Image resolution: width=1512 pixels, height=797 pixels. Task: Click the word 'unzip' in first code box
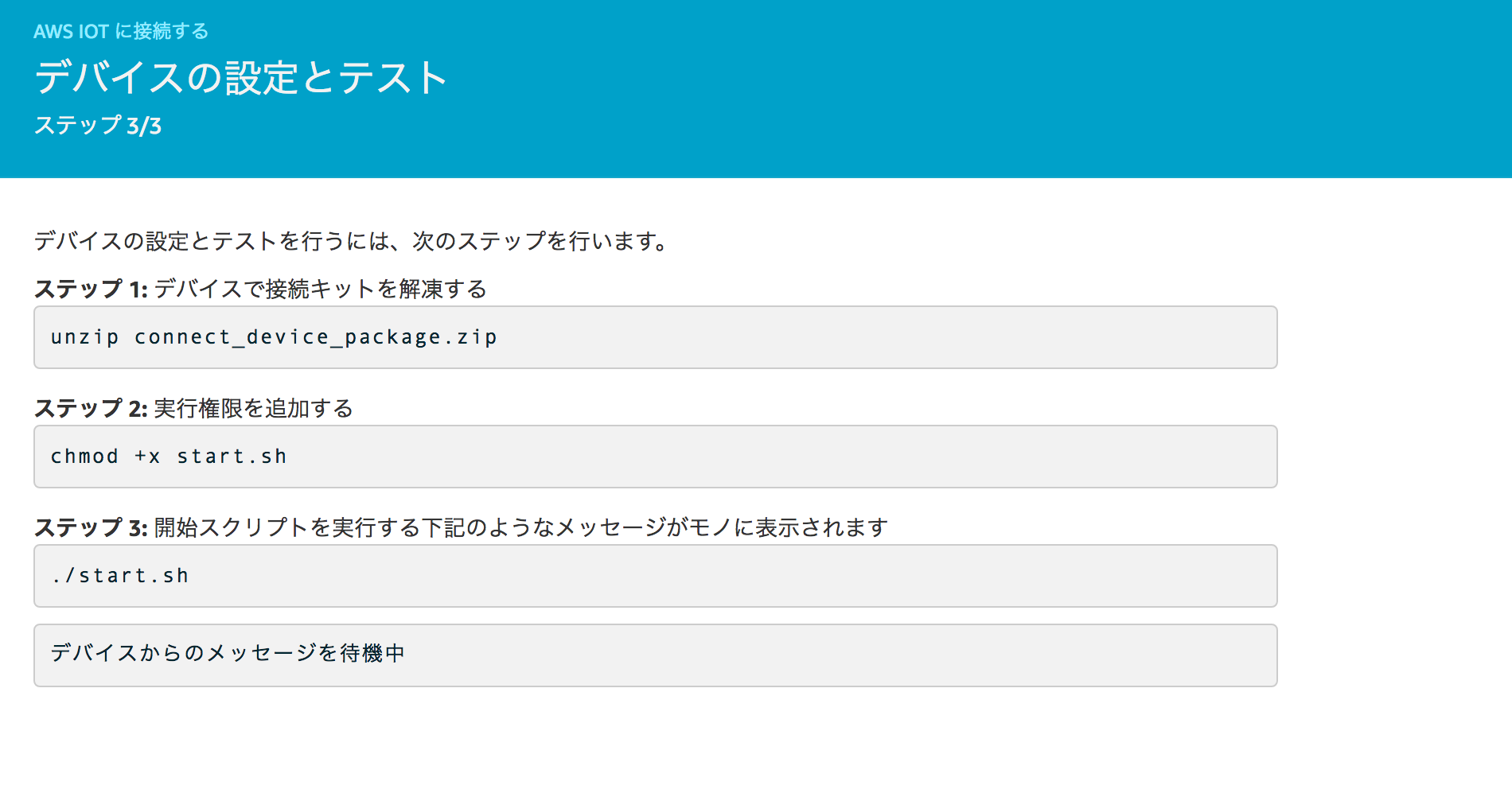point(84,337)
